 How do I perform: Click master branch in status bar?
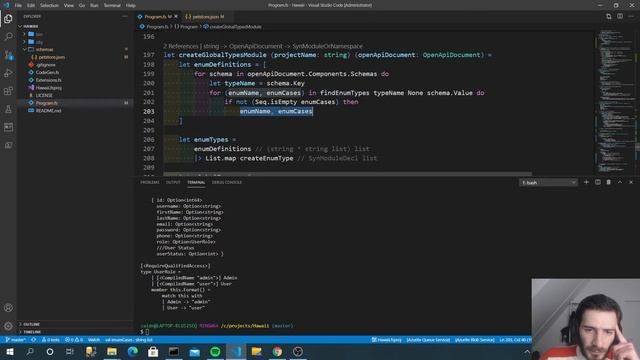coord(16,340)
